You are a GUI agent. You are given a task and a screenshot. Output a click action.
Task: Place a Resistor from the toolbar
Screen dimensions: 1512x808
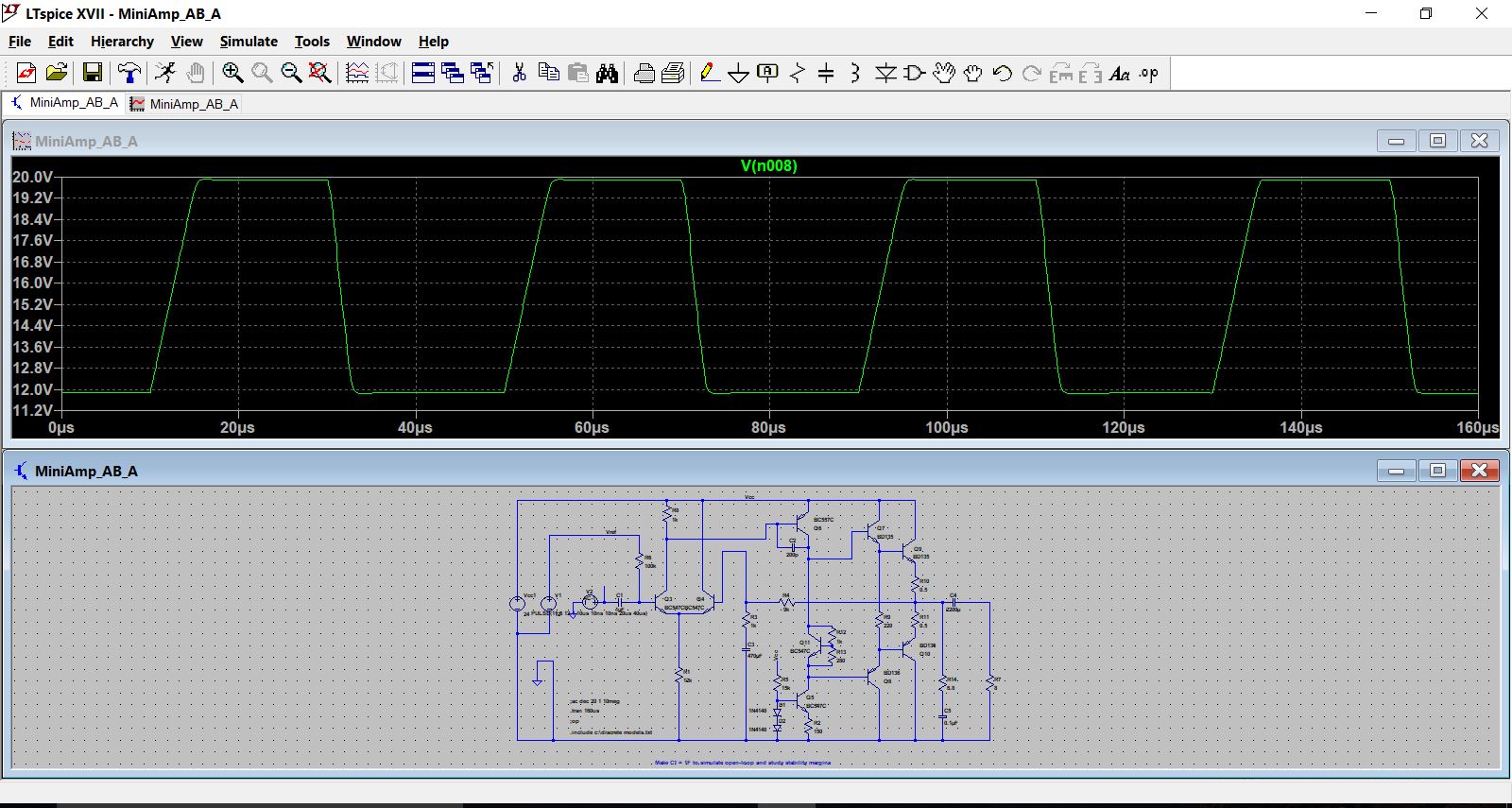coord(798,73)
